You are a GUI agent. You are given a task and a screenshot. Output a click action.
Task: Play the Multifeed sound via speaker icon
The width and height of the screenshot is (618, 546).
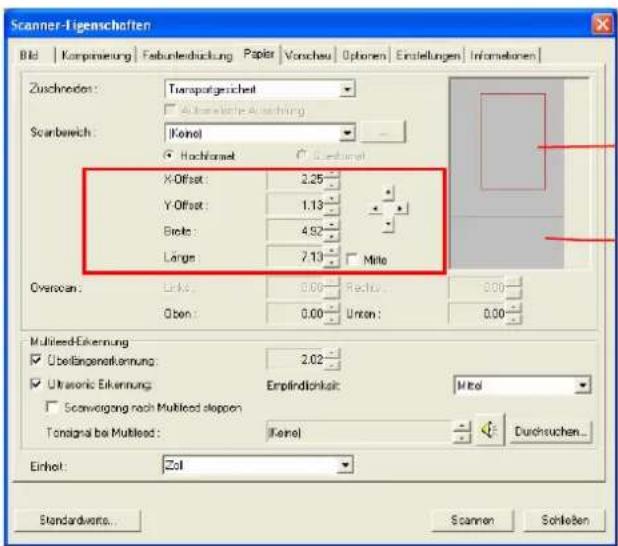click(490, 430)
